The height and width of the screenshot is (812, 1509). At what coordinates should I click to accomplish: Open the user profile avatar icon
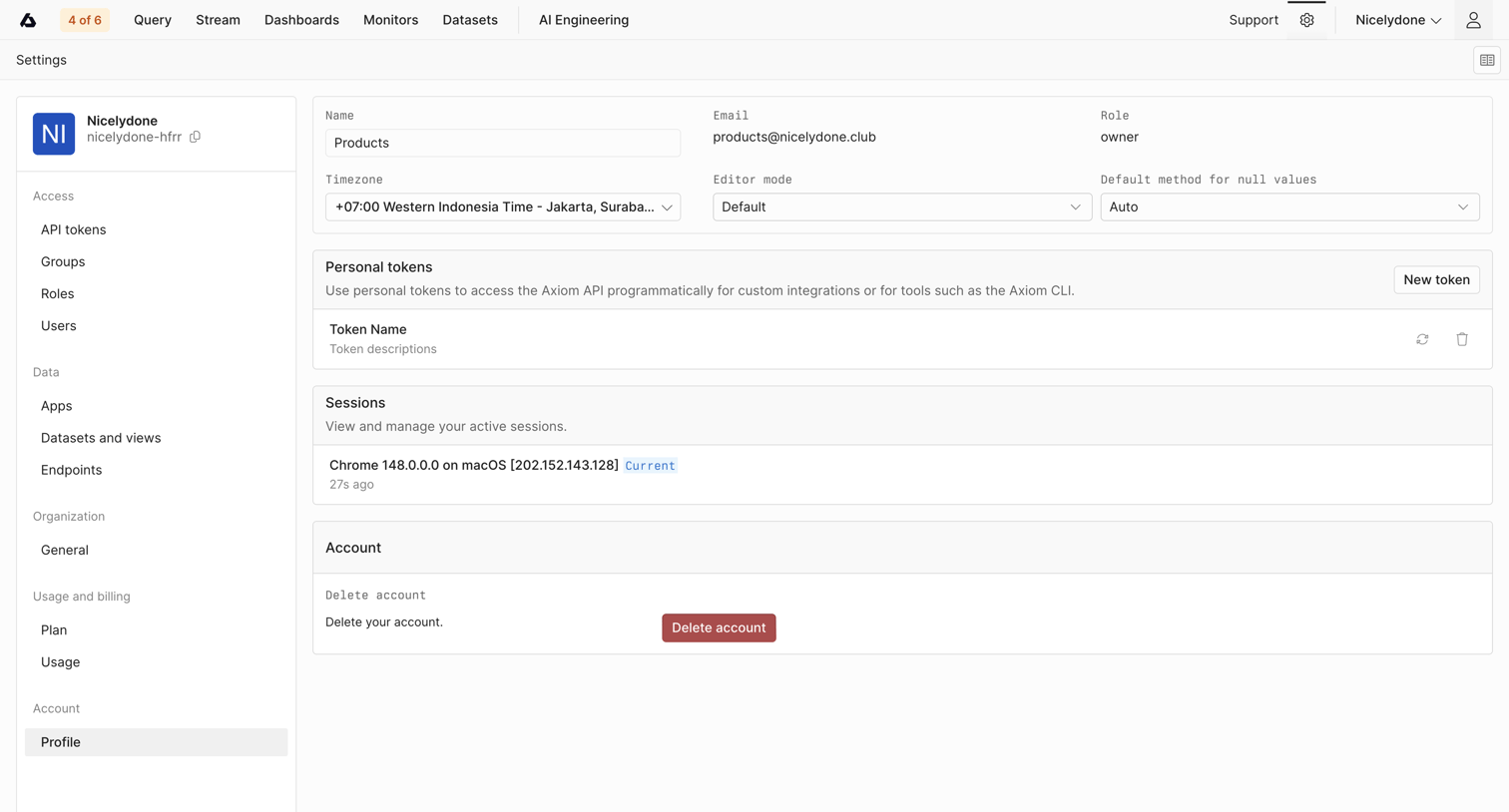point(1473,20)
